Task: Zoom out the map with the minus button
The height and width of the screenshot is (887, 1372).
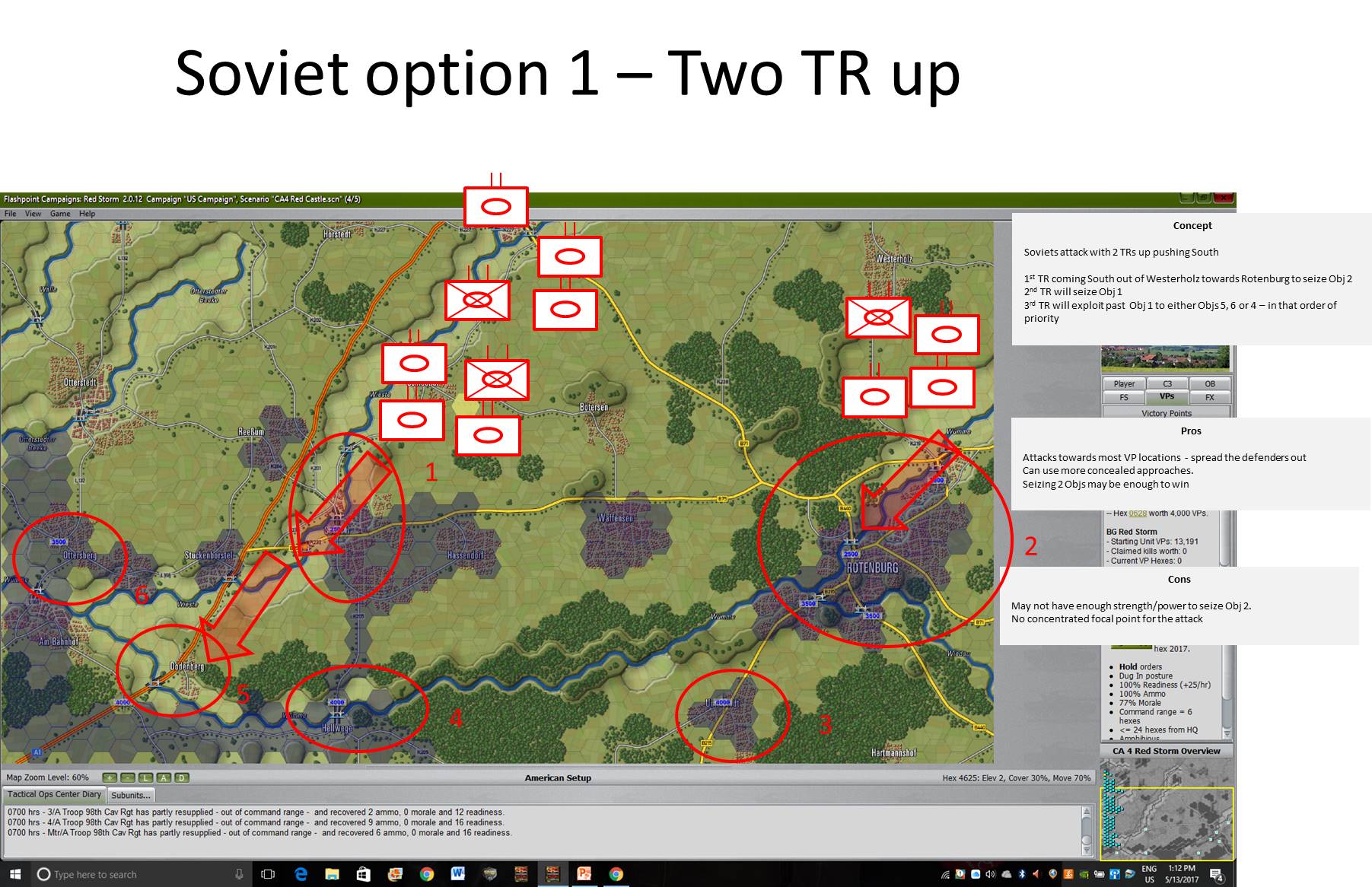Action: click(x=127, y=777)
